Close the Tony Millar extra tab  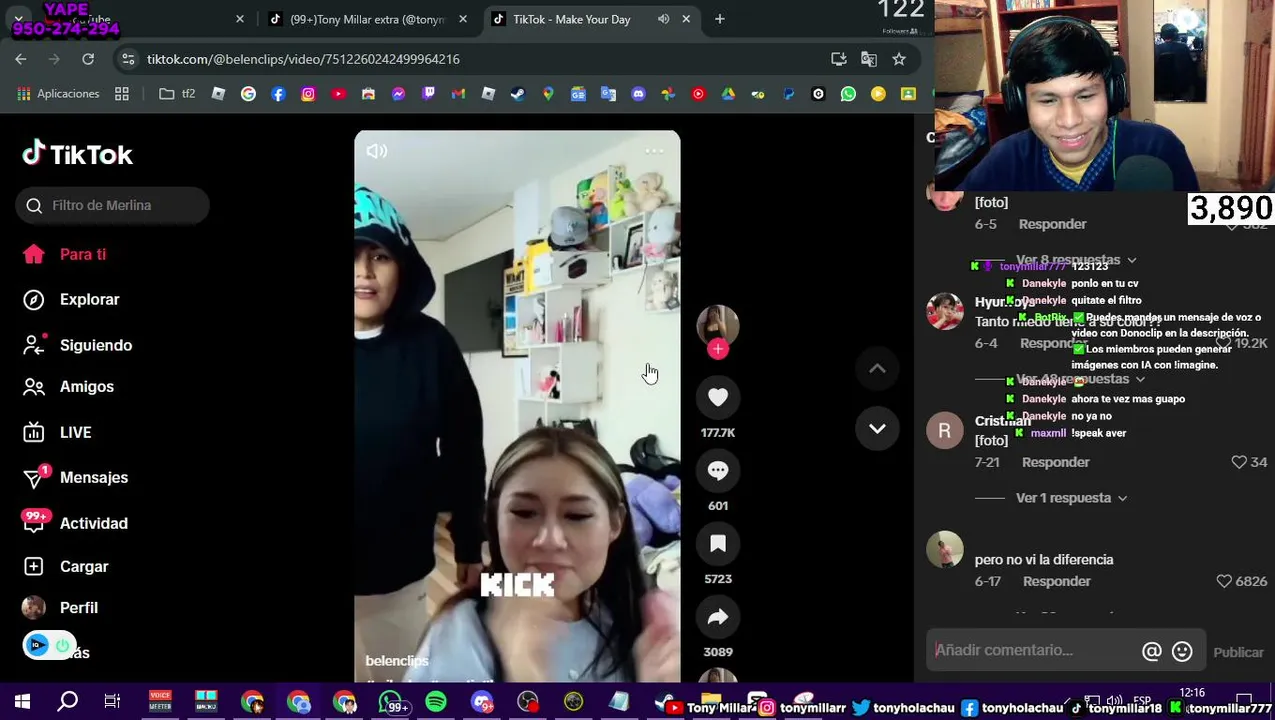click(x=463, y=19)
